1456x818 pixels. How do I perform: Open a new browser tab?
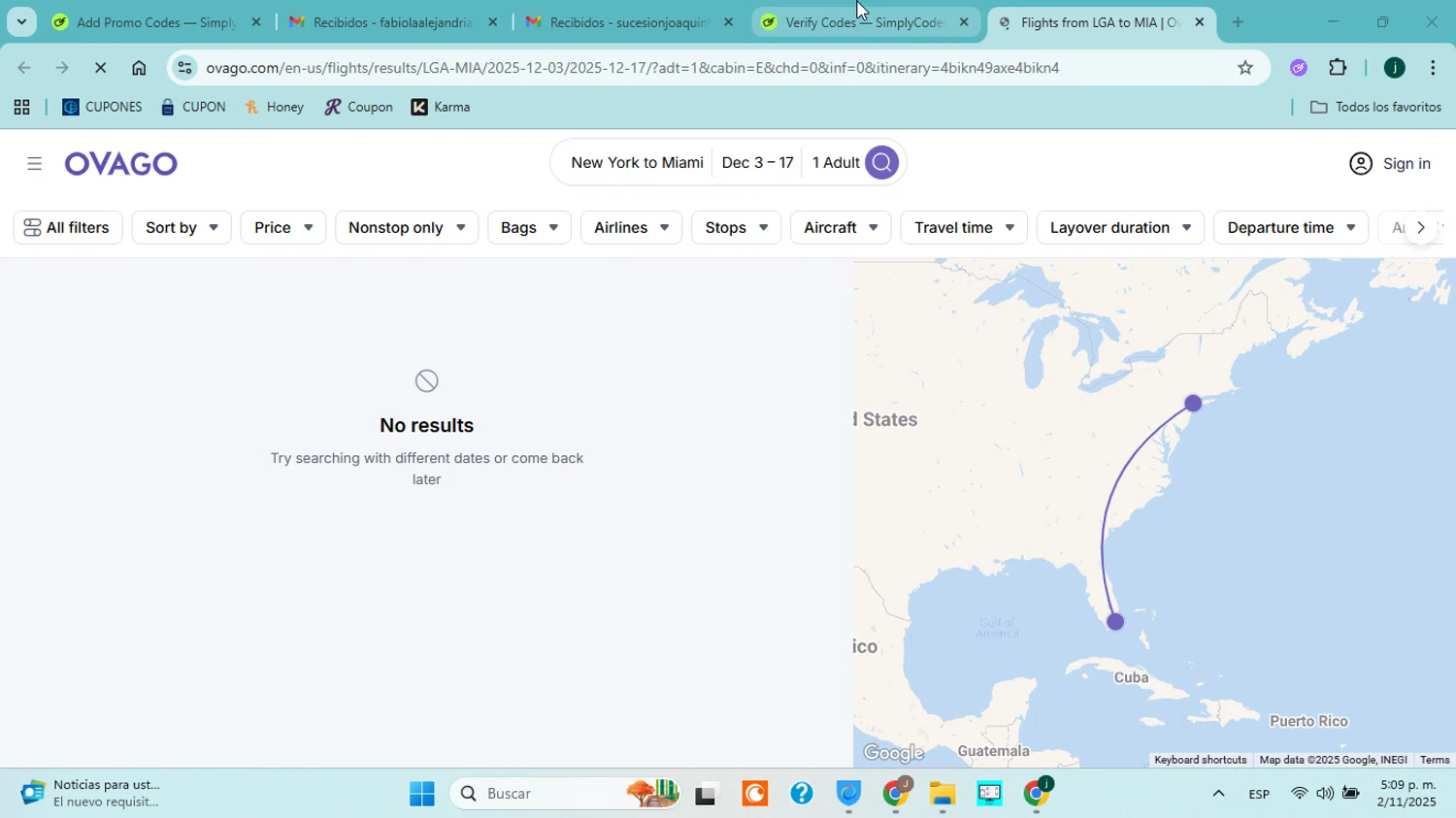tap(1238, 21)
